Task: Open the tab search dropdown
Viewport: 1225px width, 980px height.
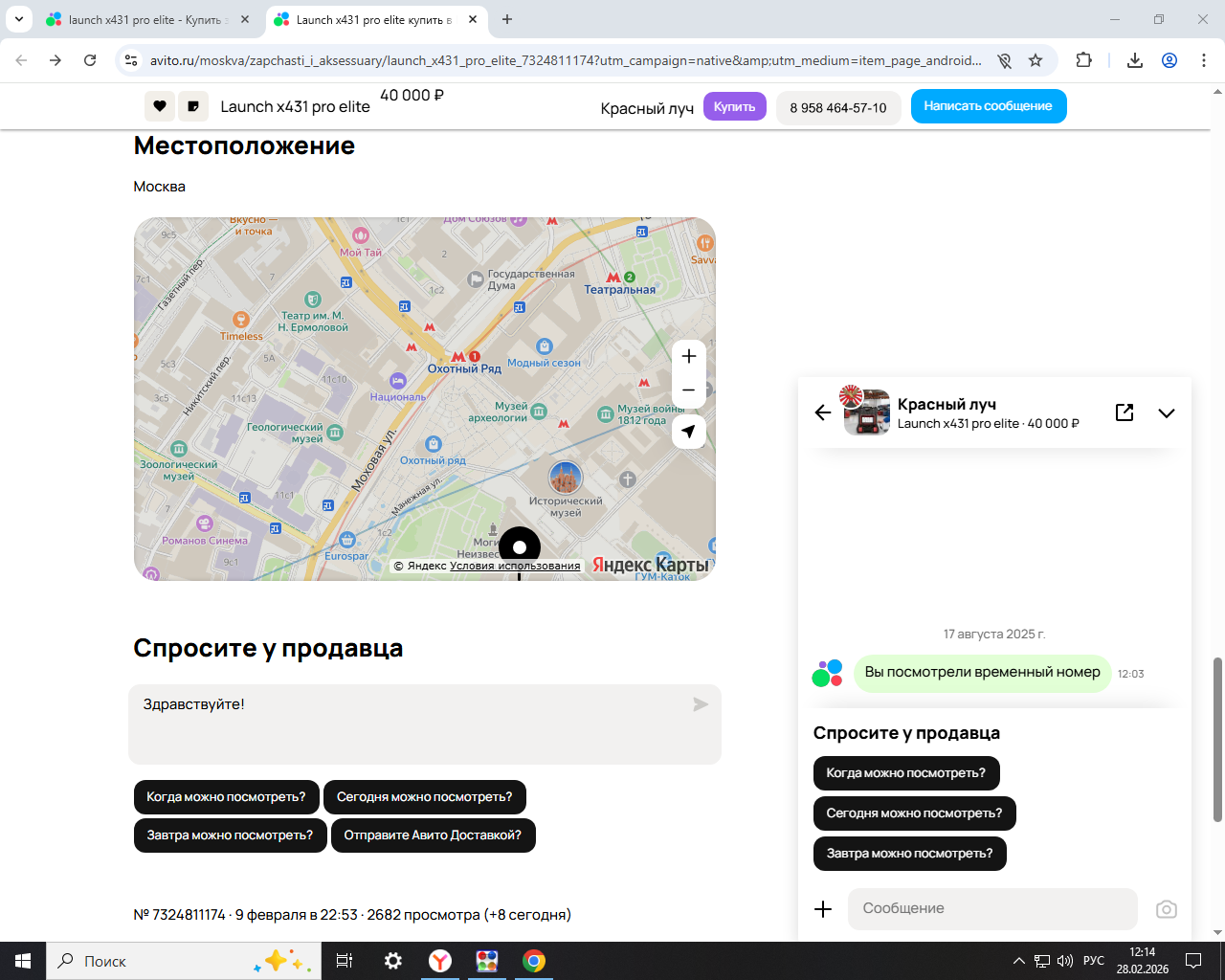Action: [19, 19]
